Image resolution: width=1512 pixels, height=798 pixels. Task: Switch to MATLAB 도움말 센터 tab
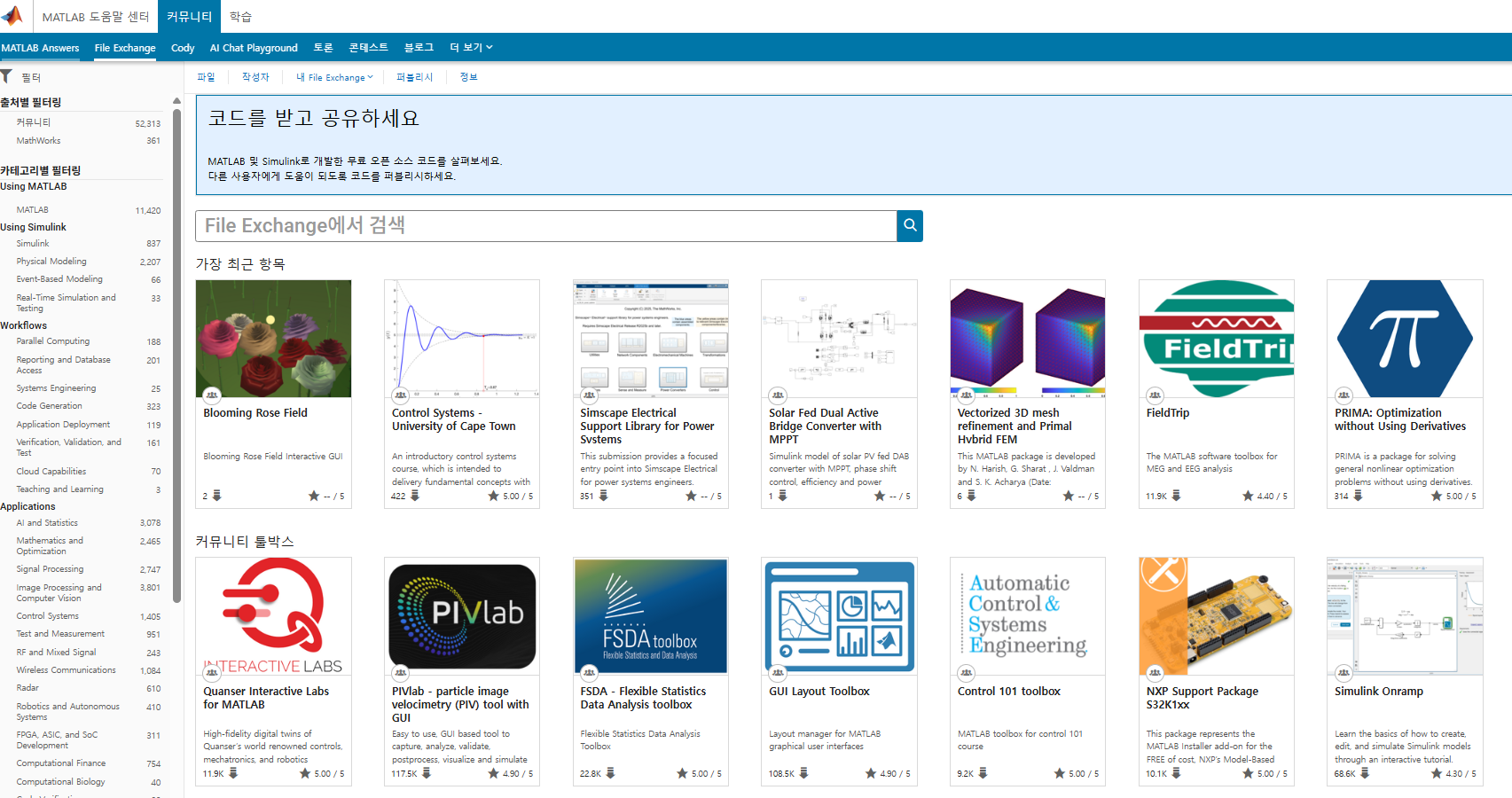coord(96,17)
